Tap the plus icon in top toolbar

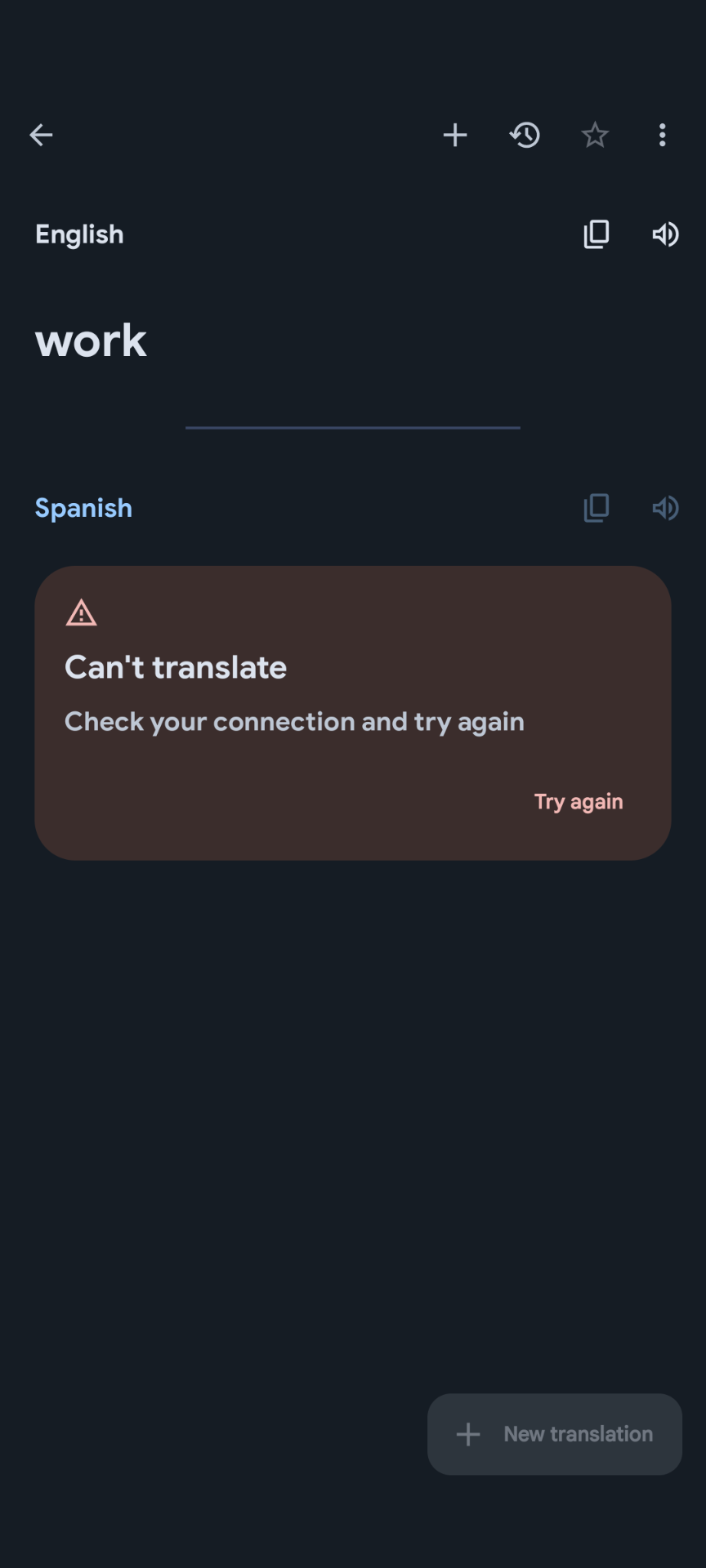(x=455, y=135)
